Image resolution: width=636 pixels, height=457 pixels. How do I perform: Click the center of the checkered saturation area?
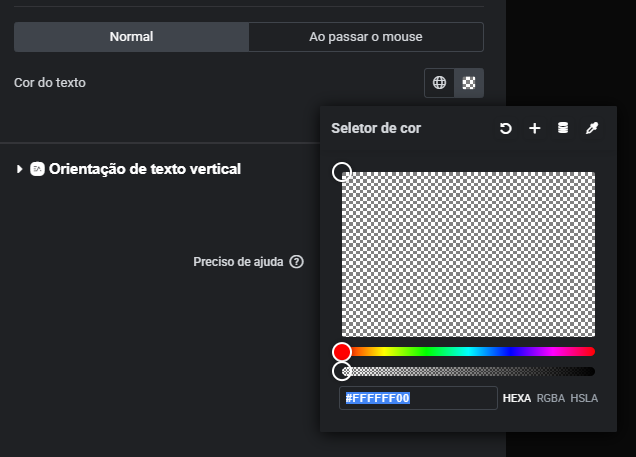pos(468,254)
